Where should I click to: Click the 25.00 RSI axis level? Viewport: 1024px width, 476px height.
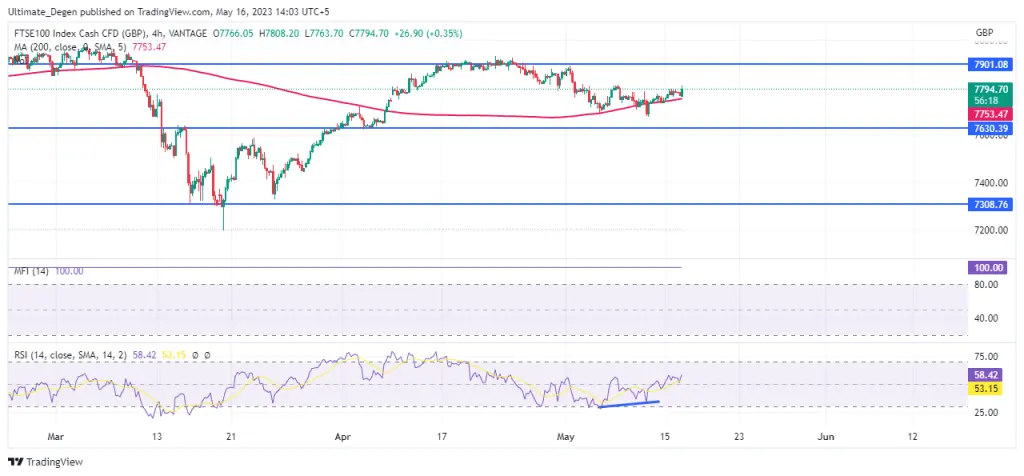click(x=986, y=412)
